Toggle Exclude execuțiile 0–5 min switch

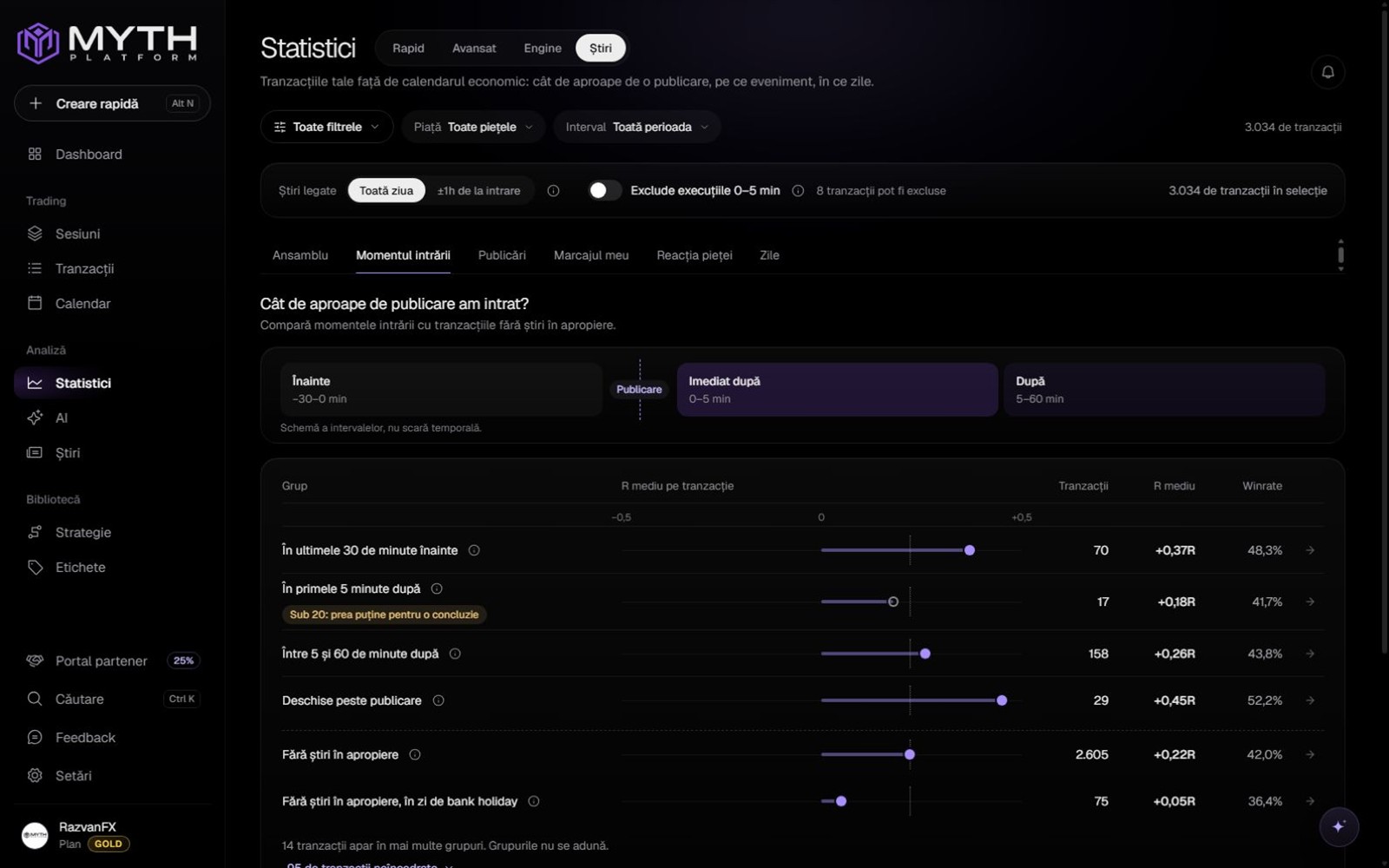coord(604,191)
